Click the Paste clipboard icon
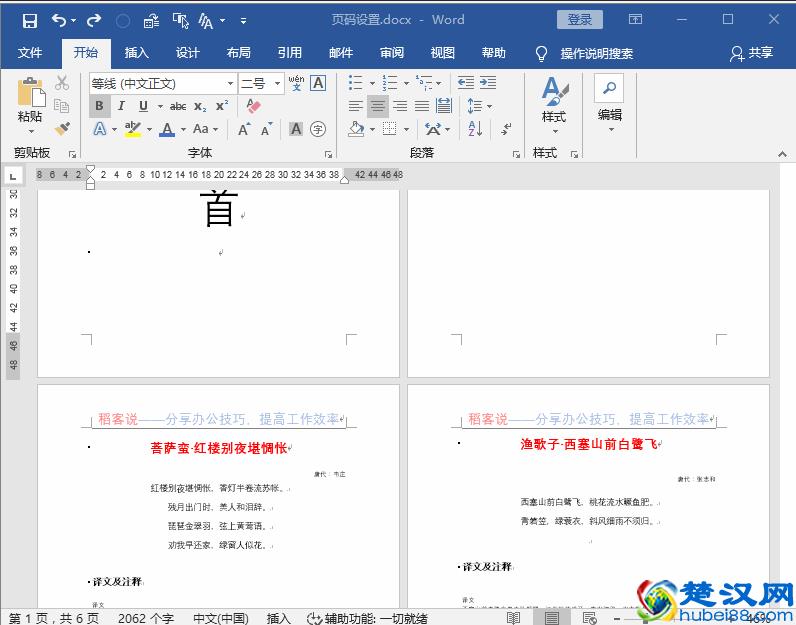This screenshot has width=796, height=625. tap(31, 93)
